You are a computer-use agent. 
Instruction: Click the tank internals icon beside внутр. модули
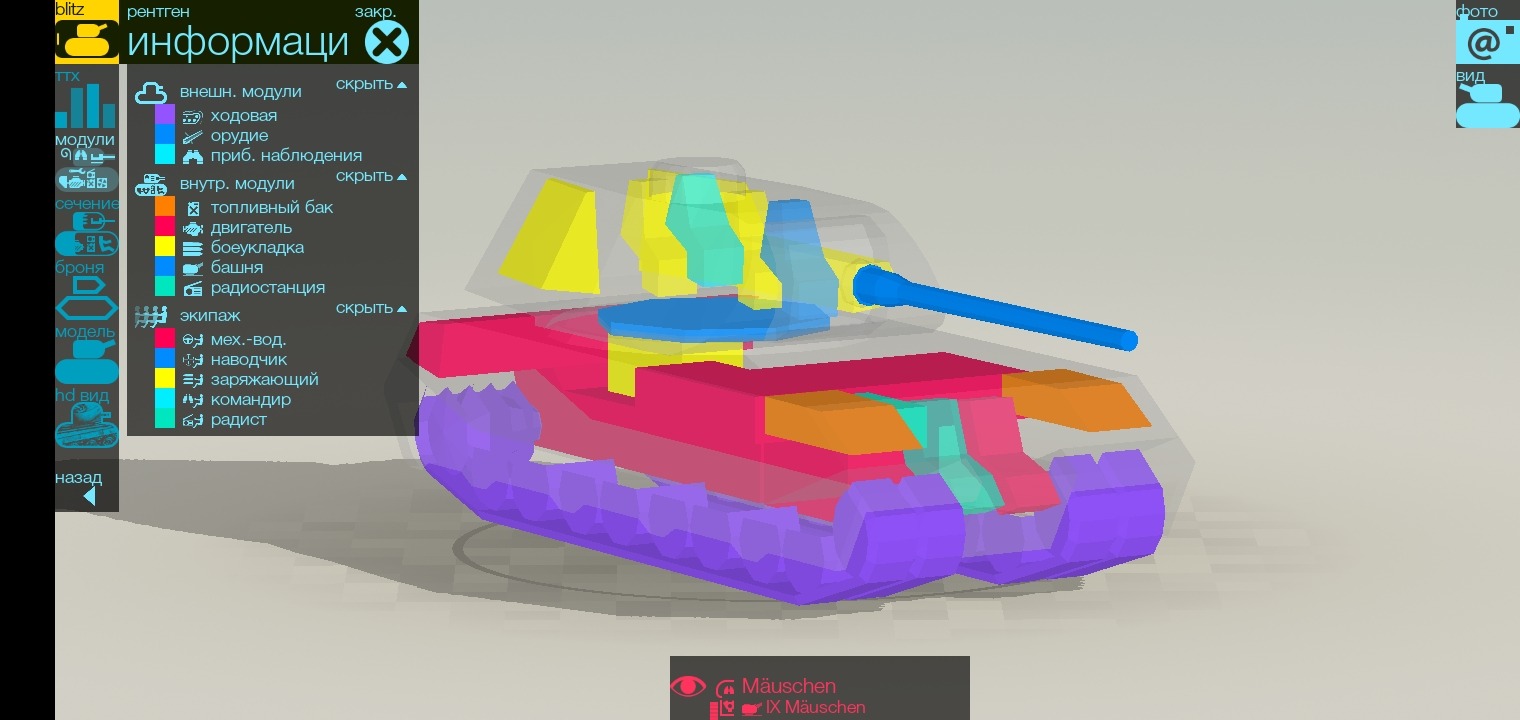[151, 184]
